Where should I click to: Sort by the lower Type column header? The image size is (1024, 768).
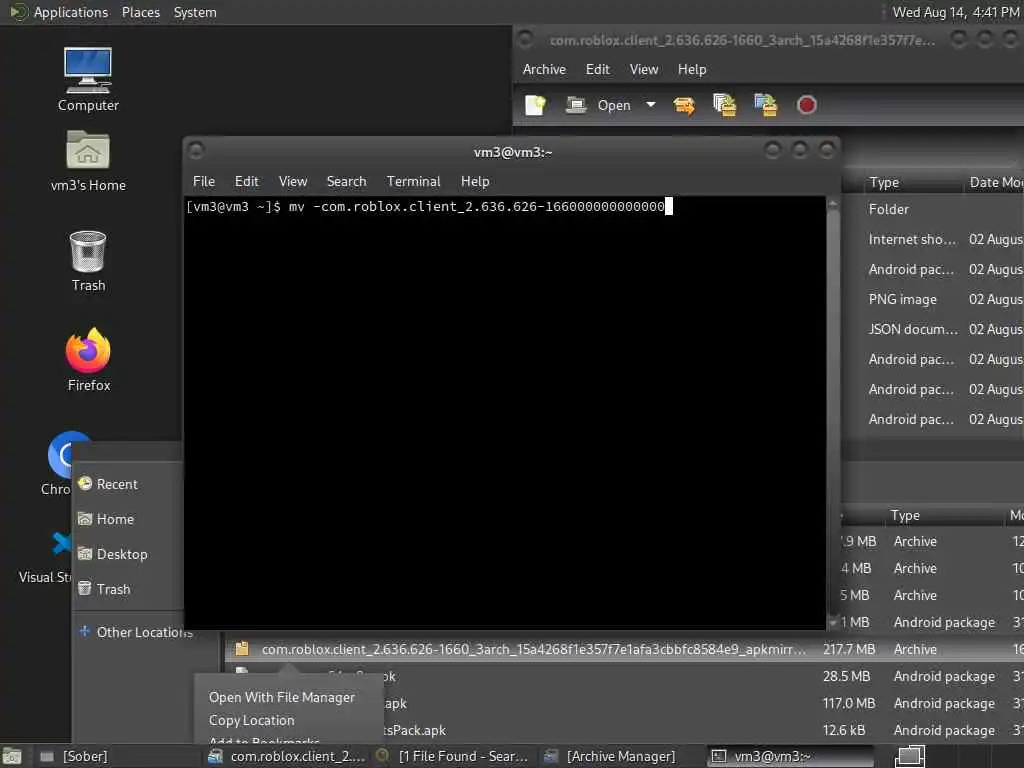pyautogui.click(x=904, y=515)
